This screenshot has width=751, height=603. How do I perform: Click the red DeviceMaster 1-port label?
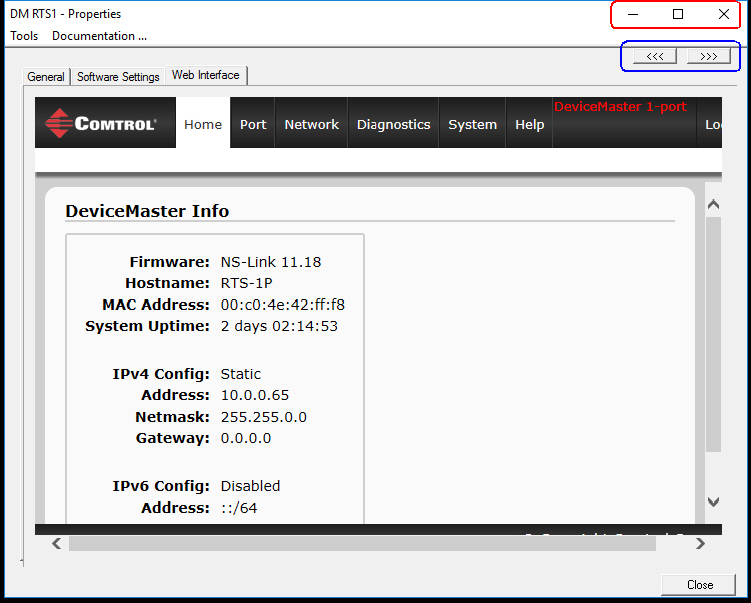point(620,106)
